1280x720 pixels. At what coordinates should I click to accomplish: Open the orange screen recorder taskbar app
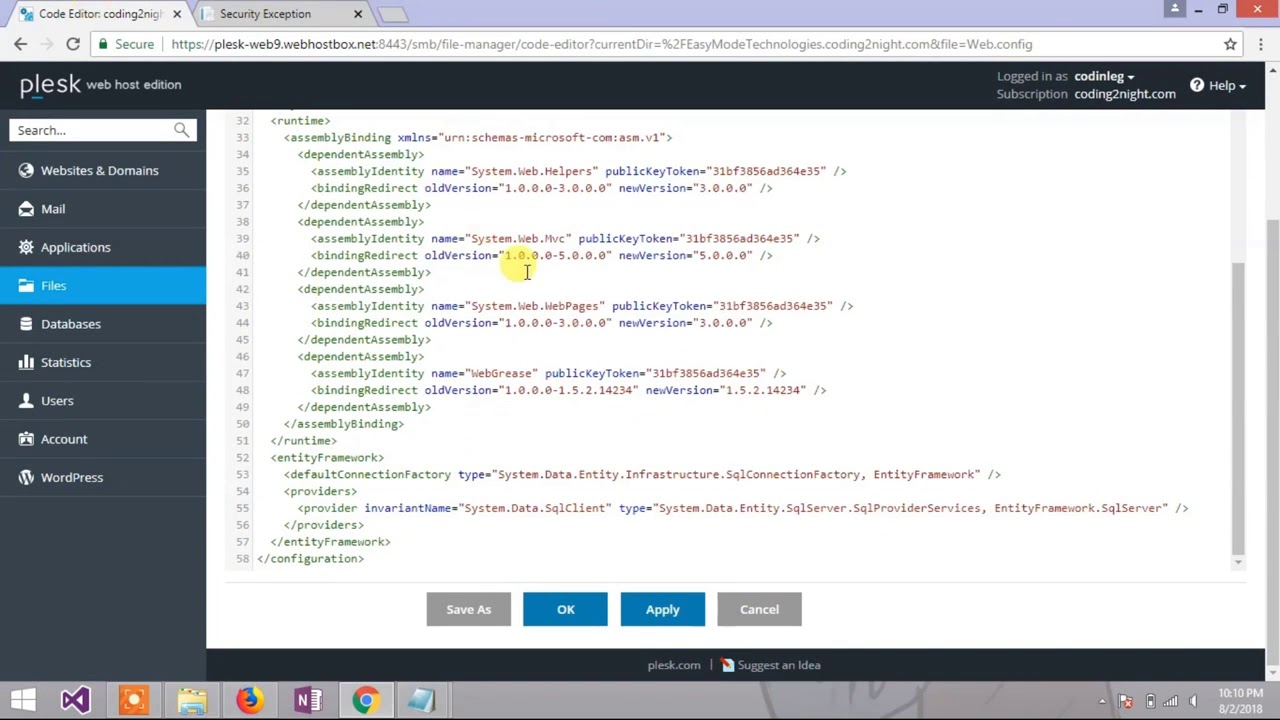[133, 700]
